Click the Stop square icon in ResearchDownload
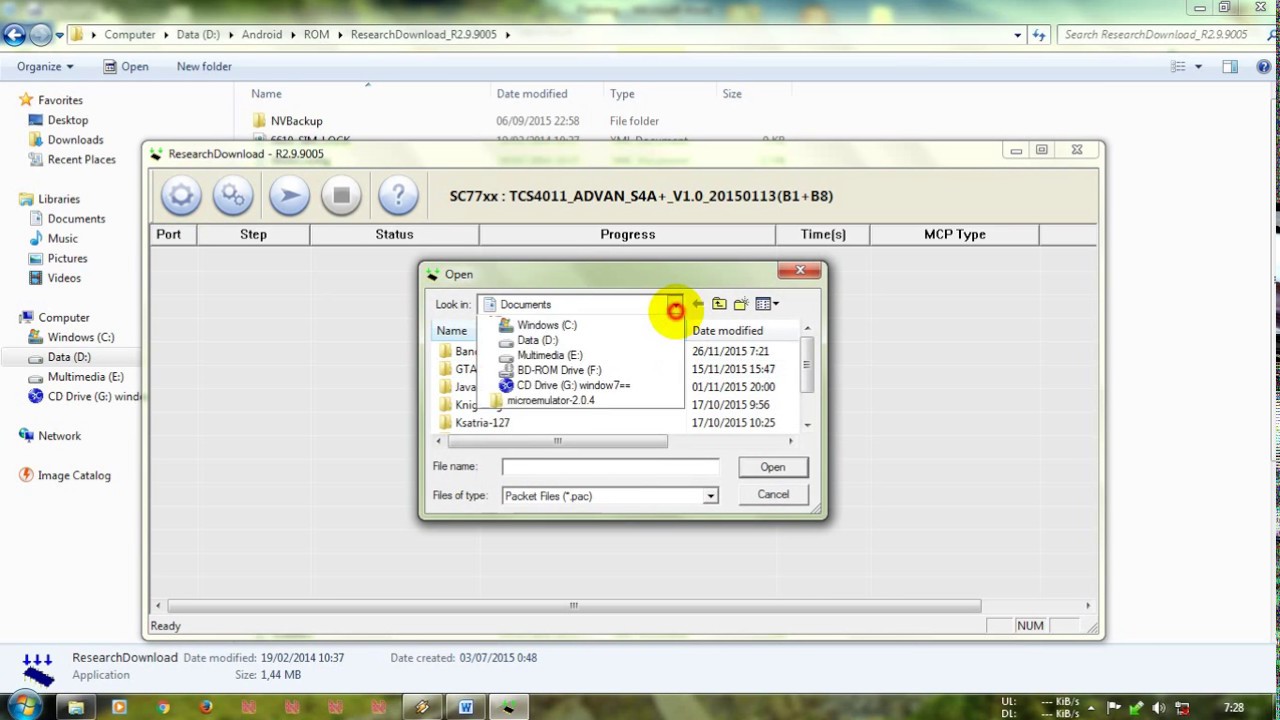The image size is (1280, 720). pyautogui.click(x=341, y=196)
